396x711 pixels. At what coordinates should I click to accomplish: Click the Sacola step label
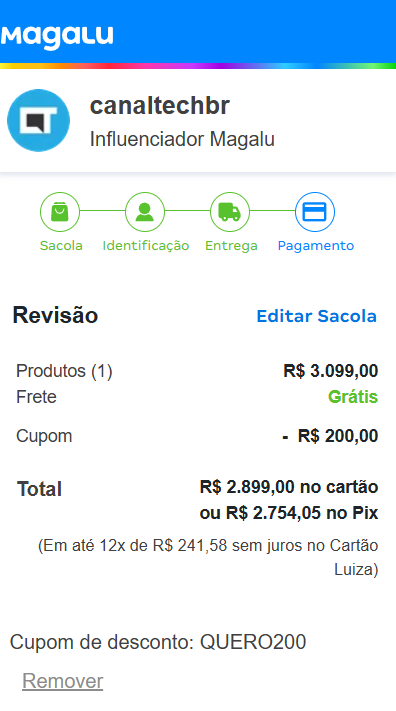(x=61, y=245)
